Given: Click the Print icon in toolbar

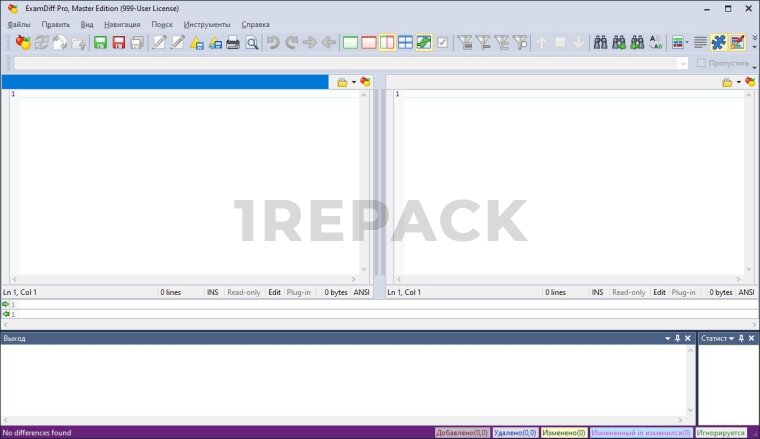Looking at the screenshot, I should click(x=232, y=43).
